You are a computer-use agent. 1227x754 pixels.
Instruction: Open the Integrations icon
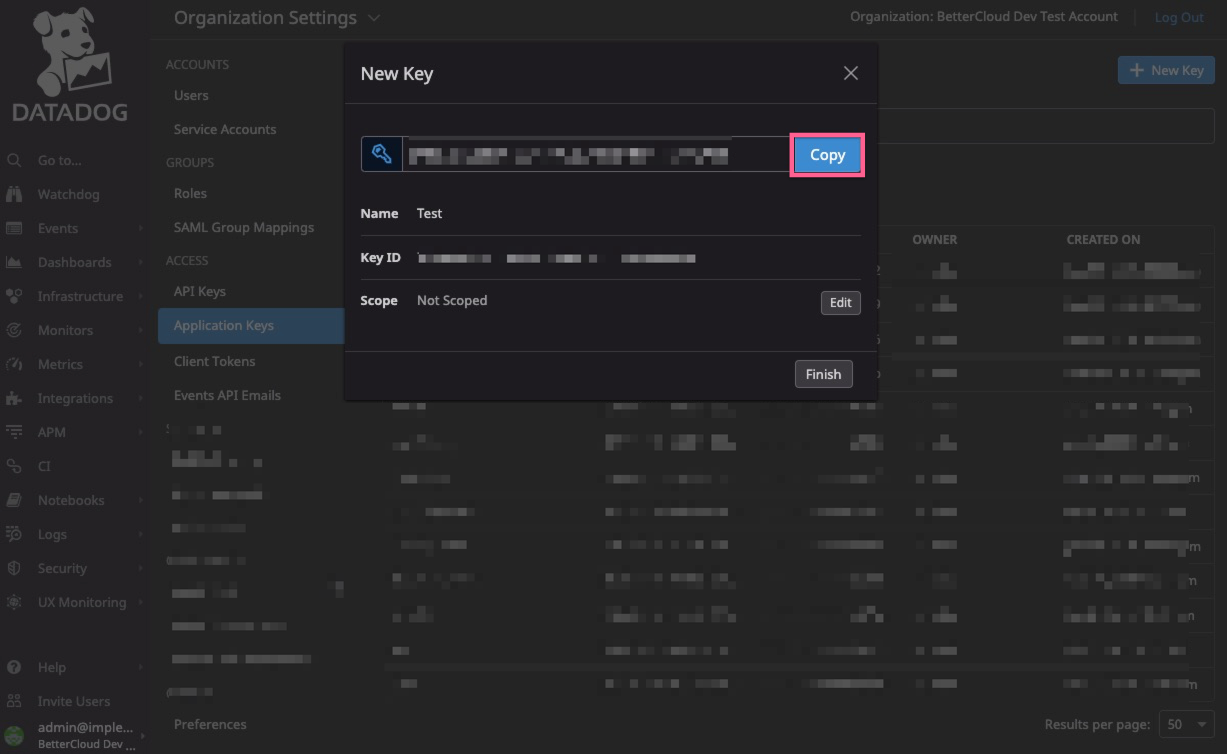[x=14, y=398]
